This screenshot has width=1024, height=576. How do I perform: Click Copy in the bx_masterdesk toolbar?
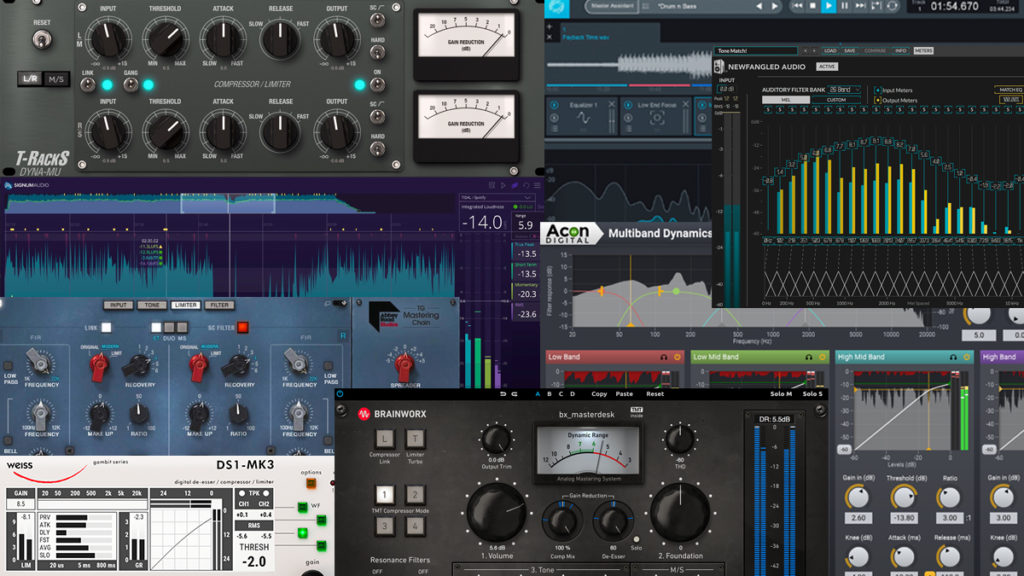click(599, 394)
